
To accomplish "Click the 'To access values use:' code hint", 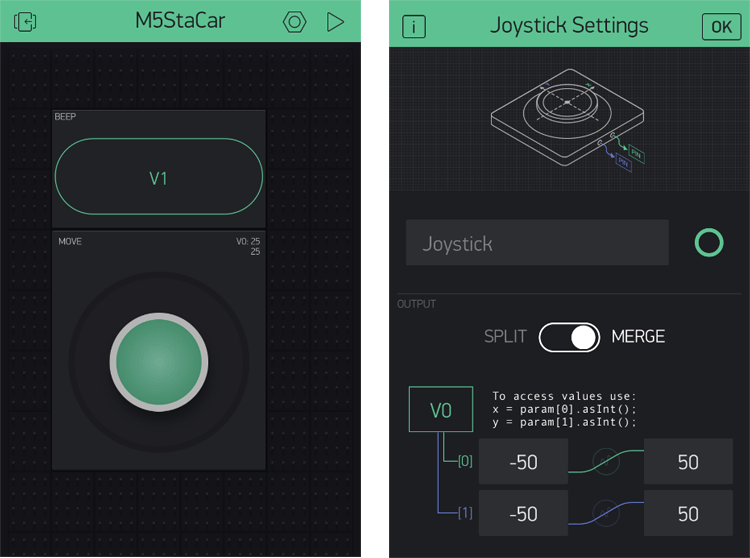I will [x=564, y=396].
